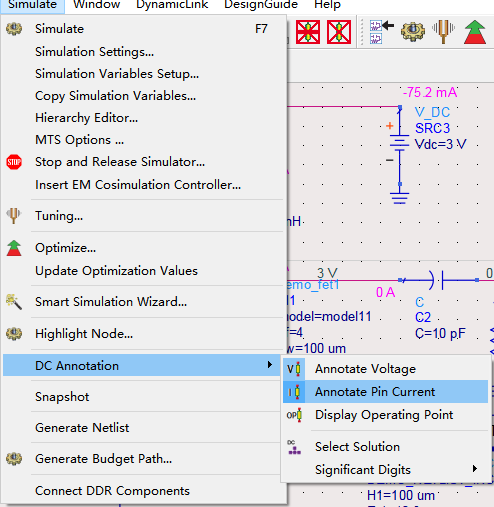The image size is (494, 507).
Task: Open MTS Options ...
Action: 144,140
